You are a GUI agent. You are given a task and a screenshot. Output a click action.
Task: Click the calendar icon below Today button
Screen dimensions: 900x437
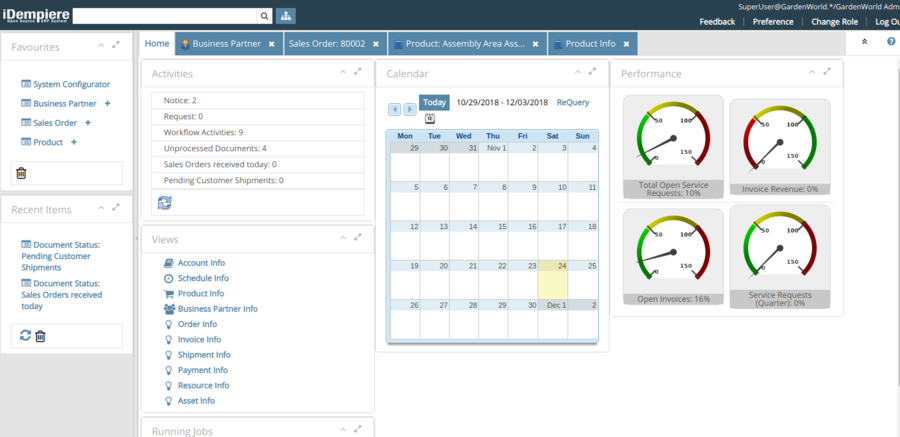point(430,118)
